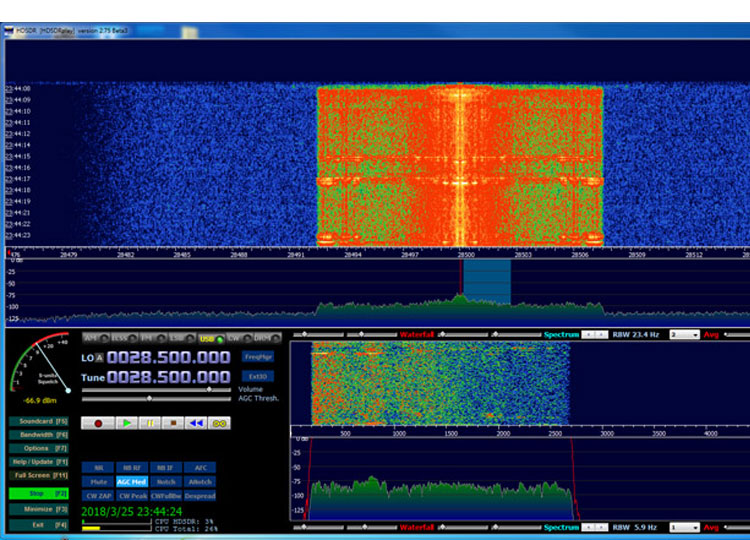750x540 pixels.
Task: Increase RBW next to RBW 23.4 Hz
Action: tap(602, 335)
